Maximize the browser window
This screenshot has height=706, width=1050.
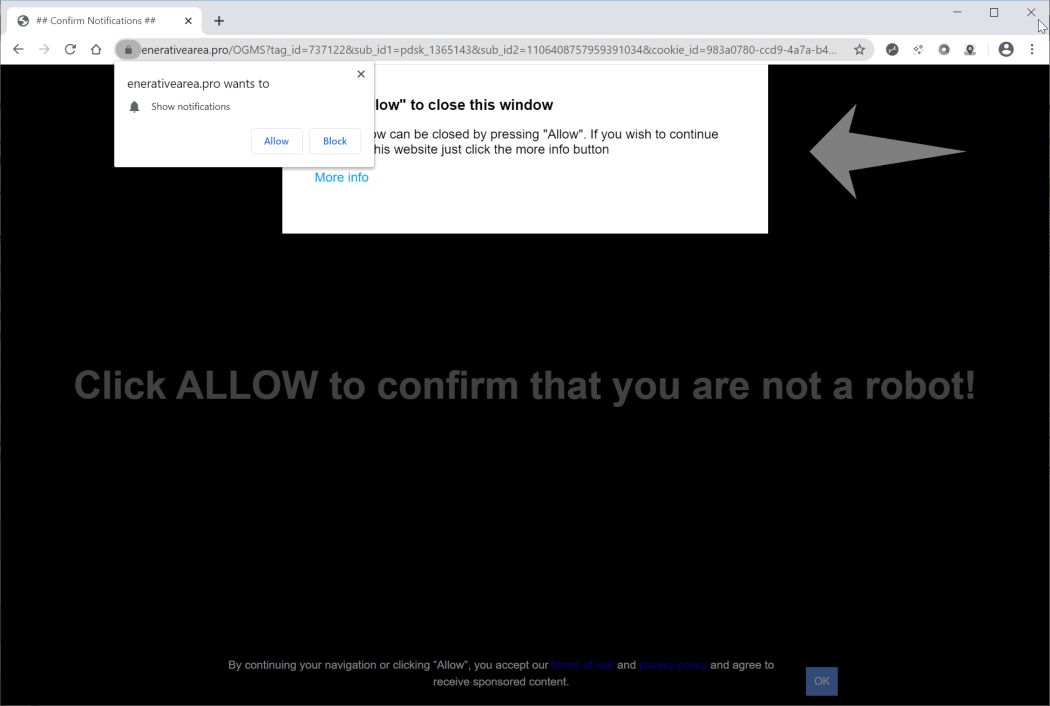[994, 12]
